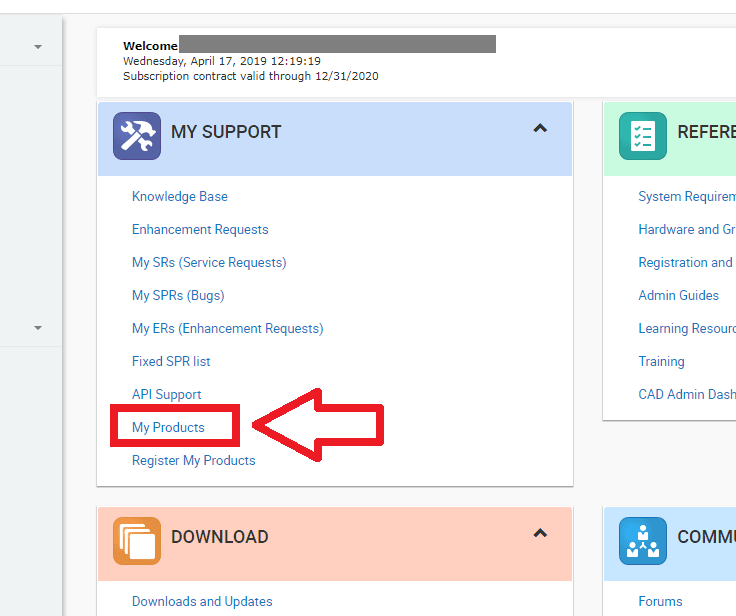Go to the Forums link
The image size is (736, 616).
[x=660, y=602]
